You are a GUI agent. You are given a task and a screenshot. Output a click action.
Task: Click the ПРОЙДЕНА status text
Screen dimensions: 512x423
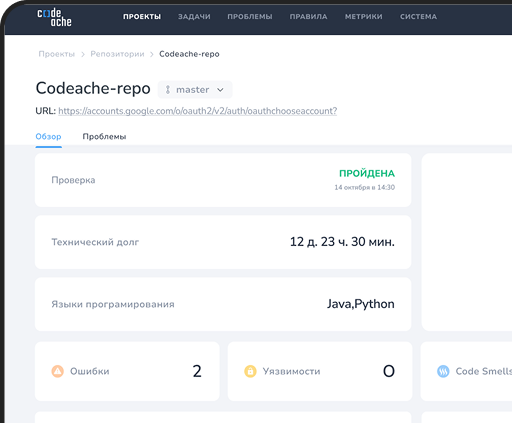(367, 173)
